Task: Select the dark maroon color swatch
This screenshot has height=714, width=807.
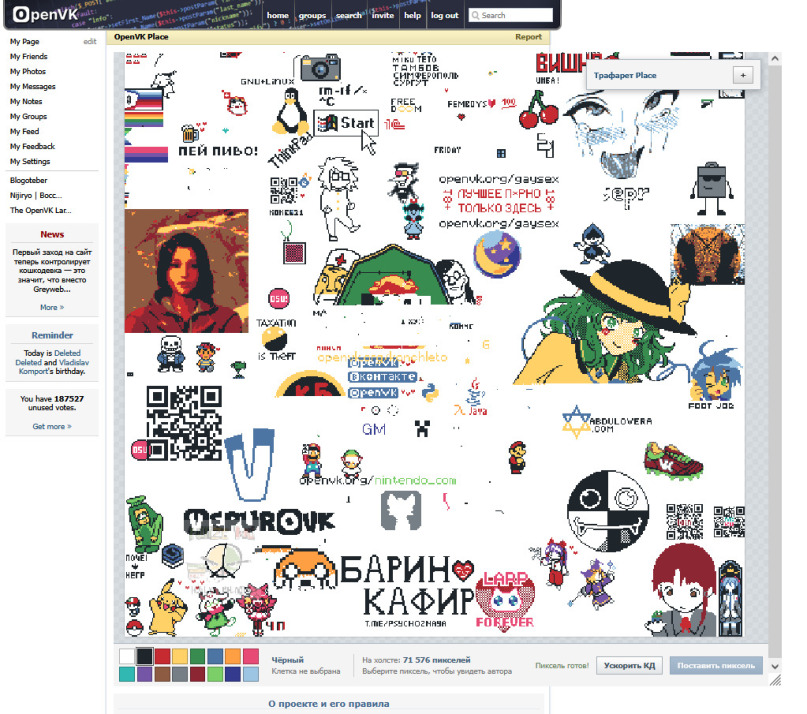Action: [x=197, y=674]
